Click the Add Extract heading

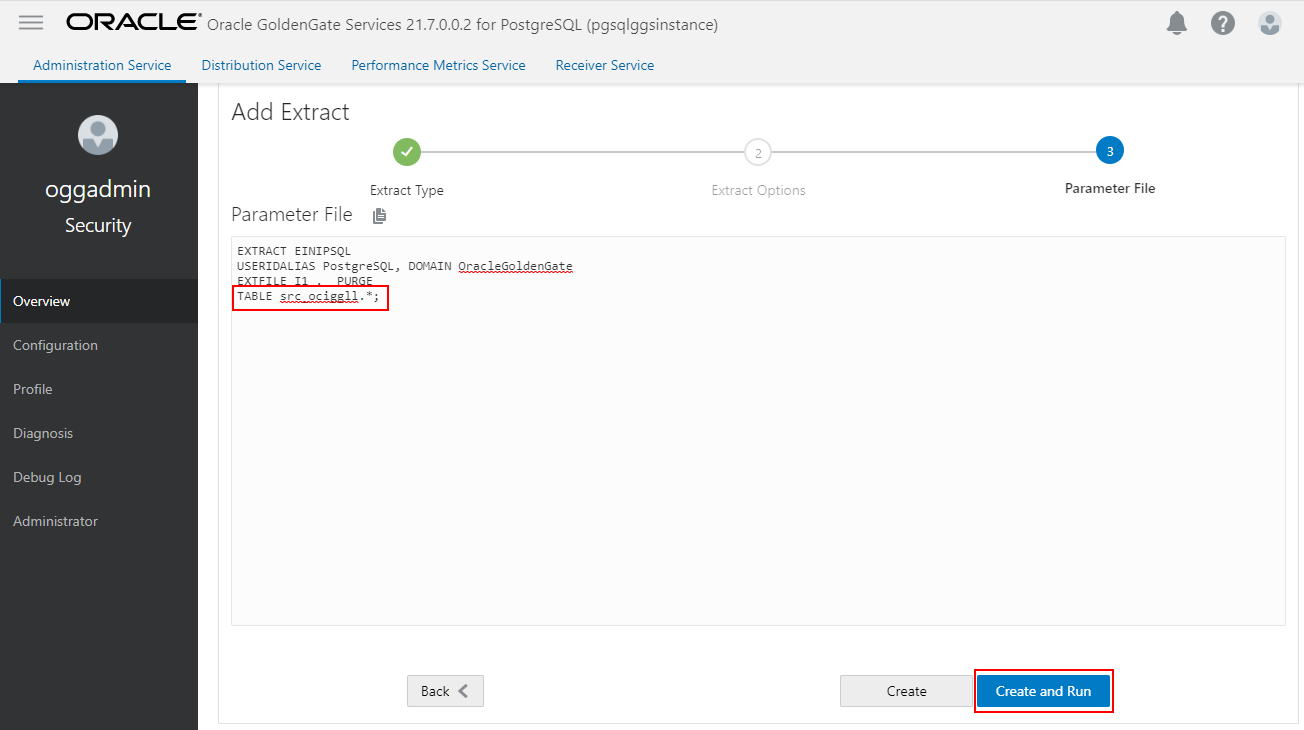pyautogui.click(x=290, y=112)
